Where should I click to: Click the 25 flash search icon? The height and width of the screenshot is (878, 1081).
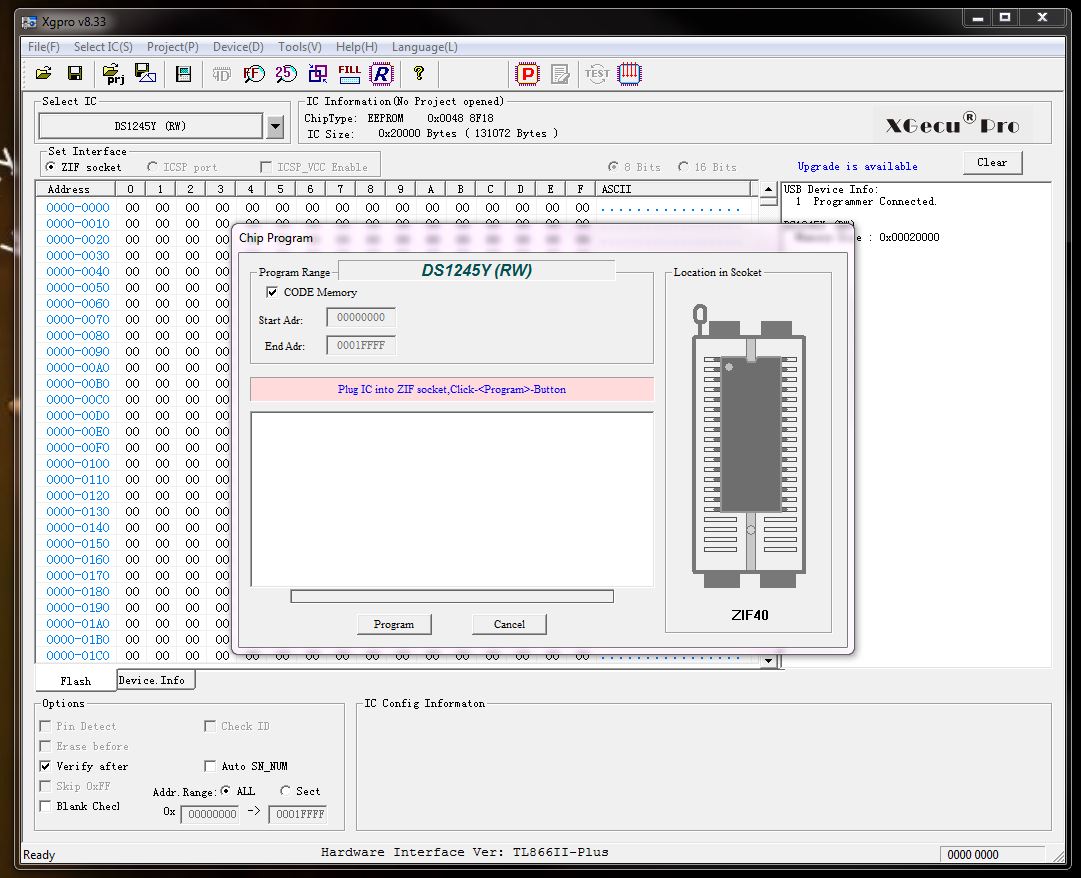coord(285,74)
